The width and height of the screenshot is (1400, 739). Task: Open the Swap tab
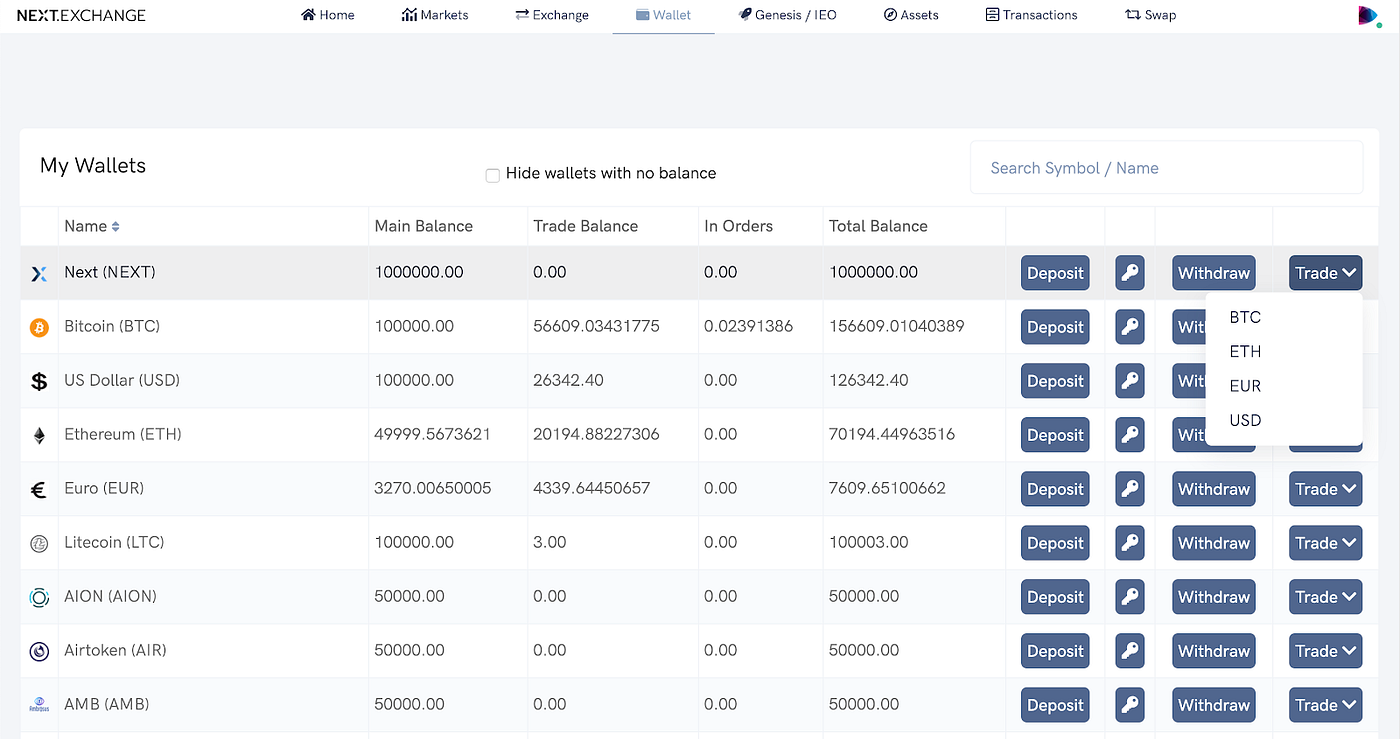pyautogui.click(x=1150, y=15)
